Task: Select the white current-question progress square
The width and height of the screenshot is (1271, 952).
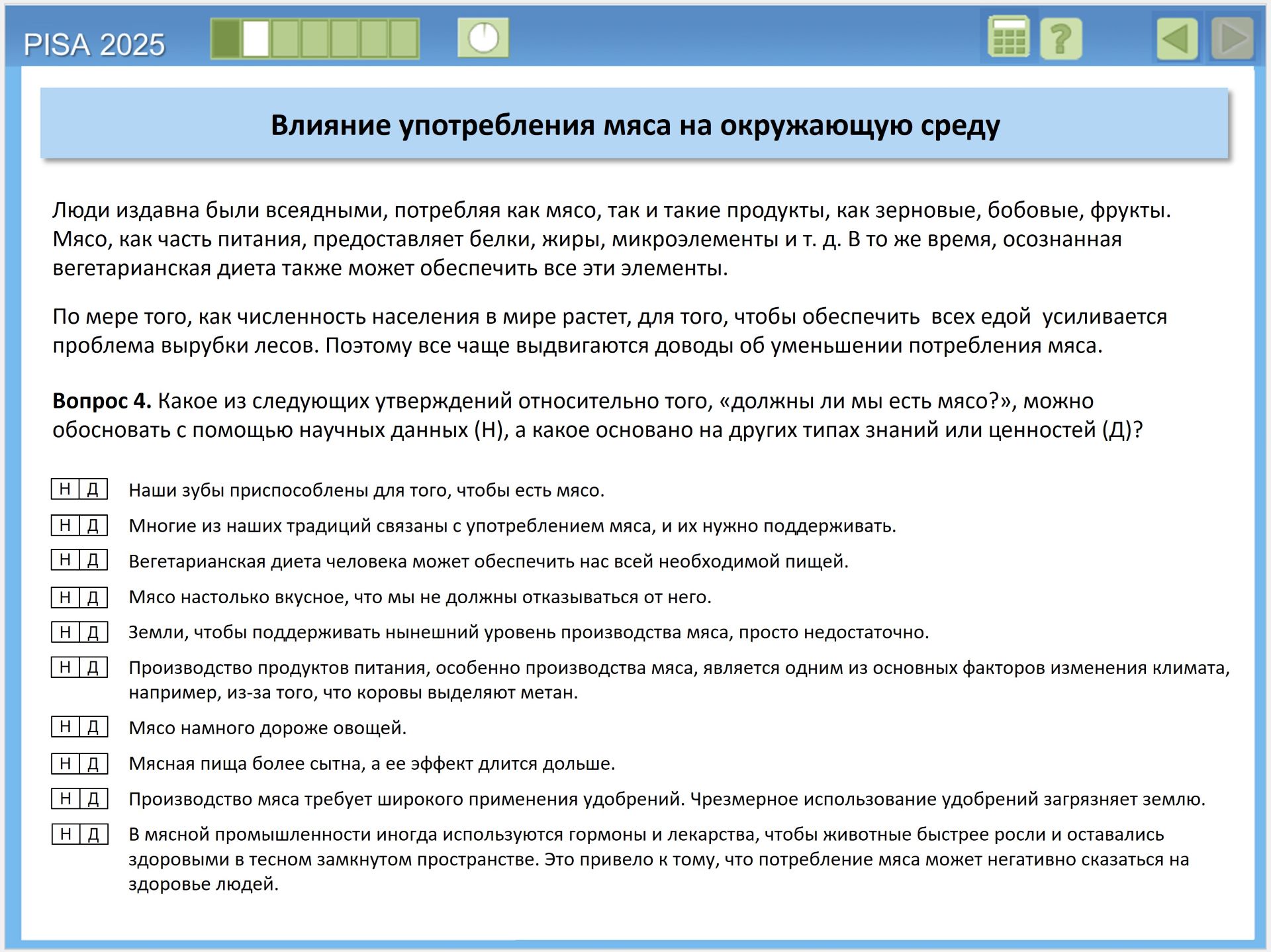Action: (x=256, y=38)
